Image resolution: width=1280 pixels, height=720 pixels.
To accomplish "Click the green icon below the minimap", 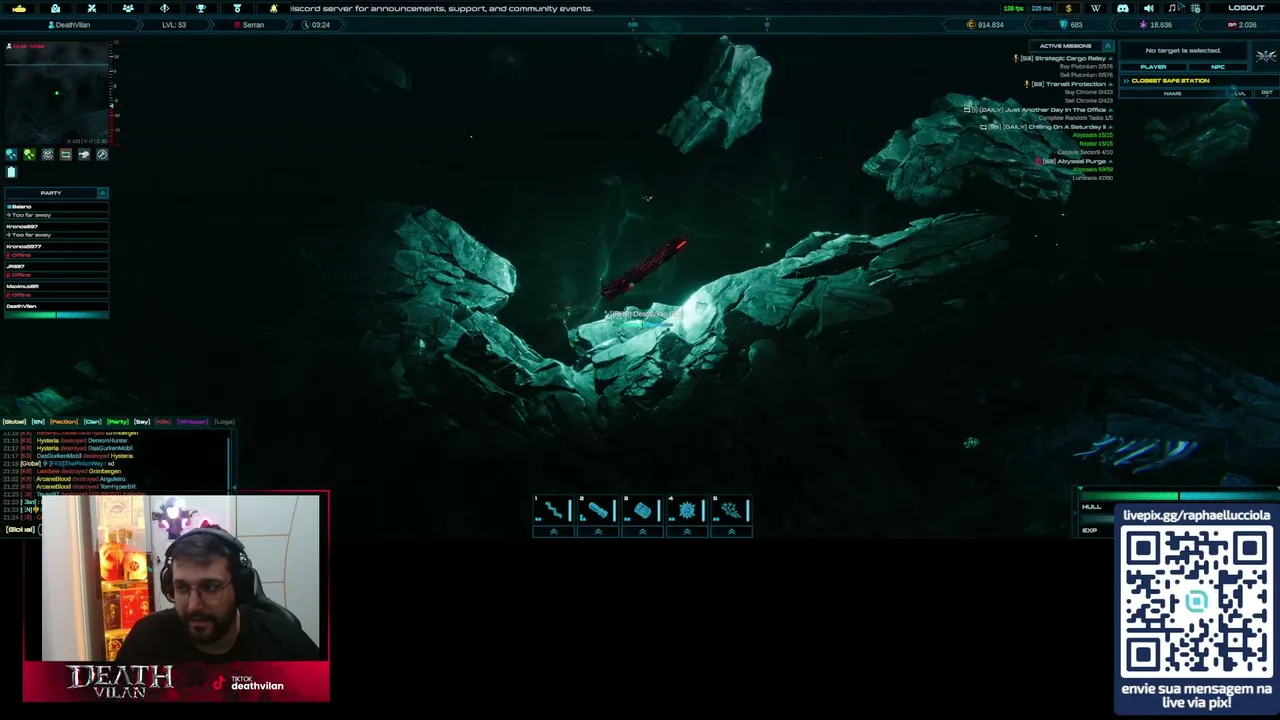I will coord(29,154).
